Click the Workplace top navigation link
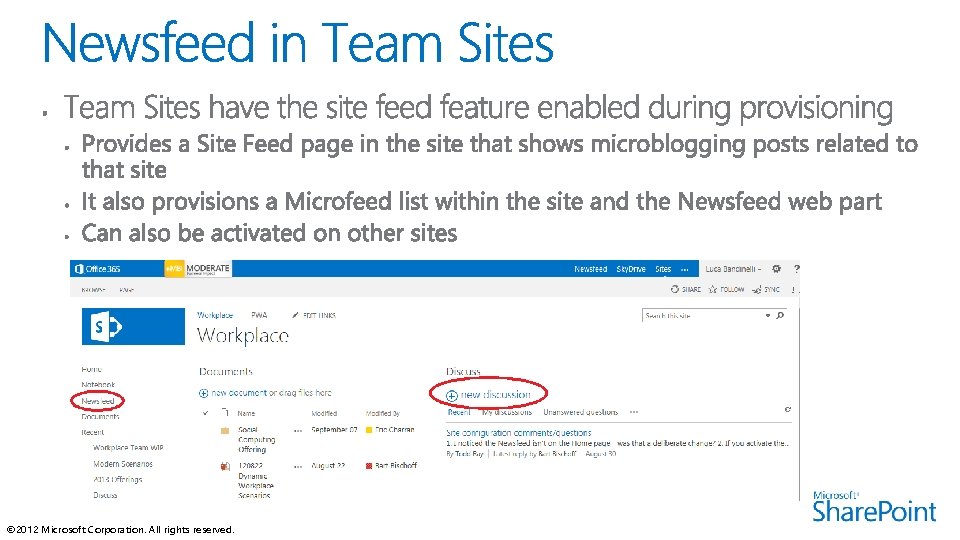The image size is (960, 540). 215,315
